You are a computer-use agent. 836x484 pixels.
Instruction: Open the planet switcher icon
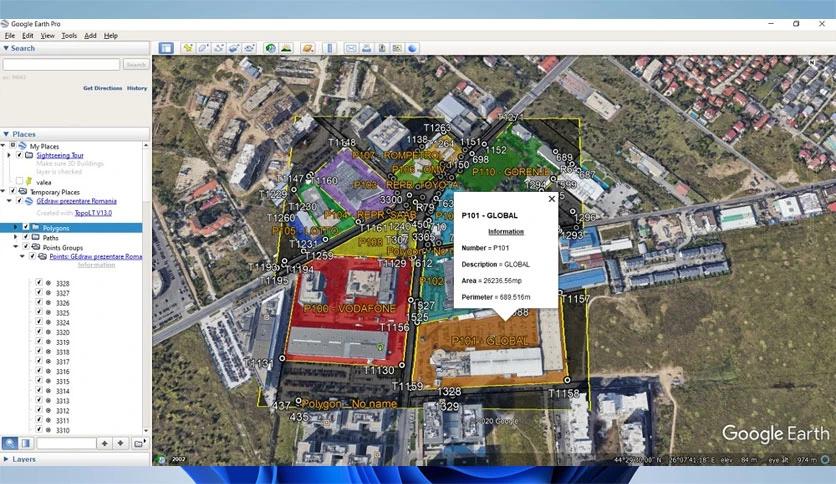pos(308,48)
